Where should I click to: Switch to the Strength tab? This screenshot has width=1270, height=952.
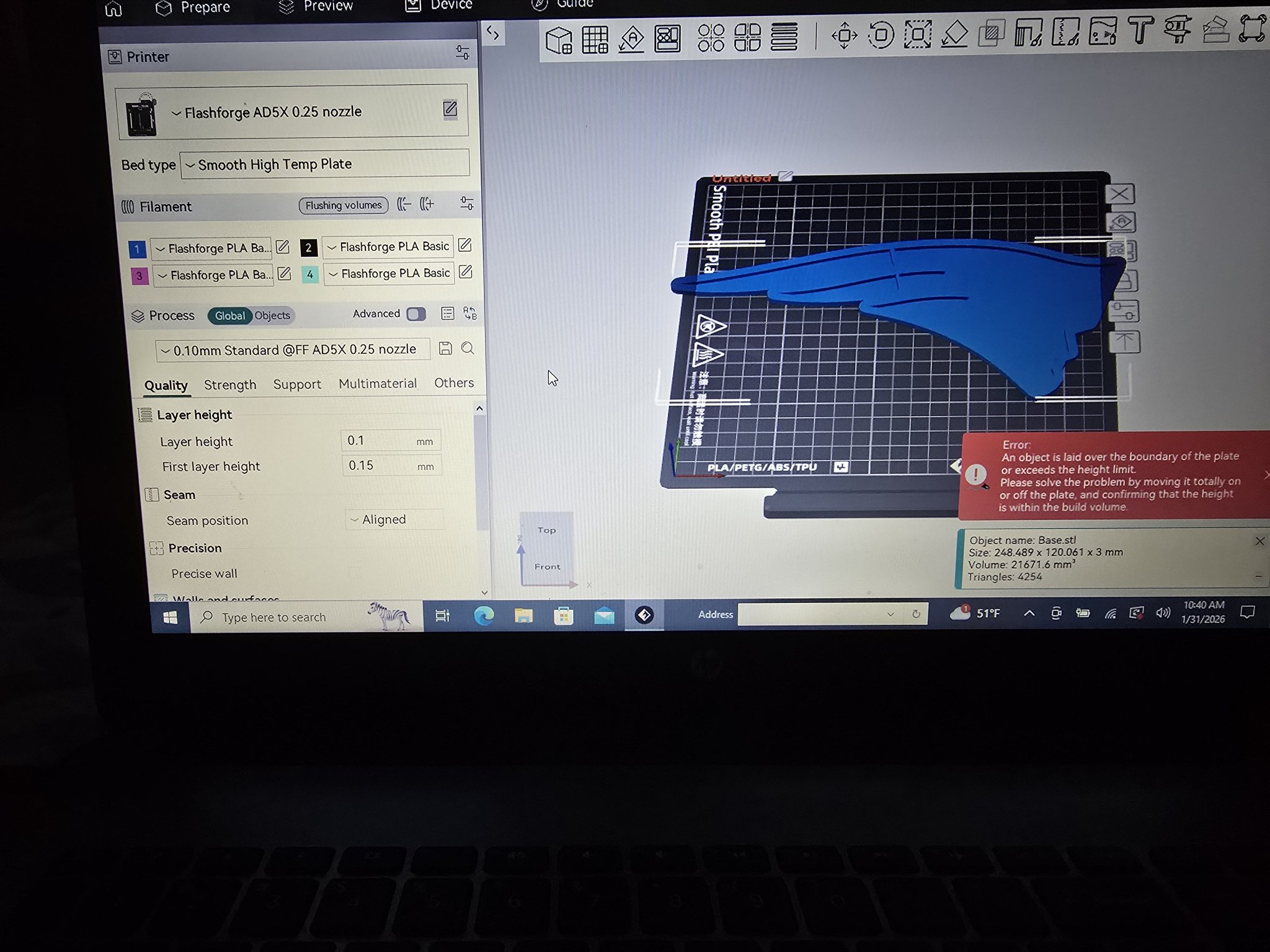230,385
